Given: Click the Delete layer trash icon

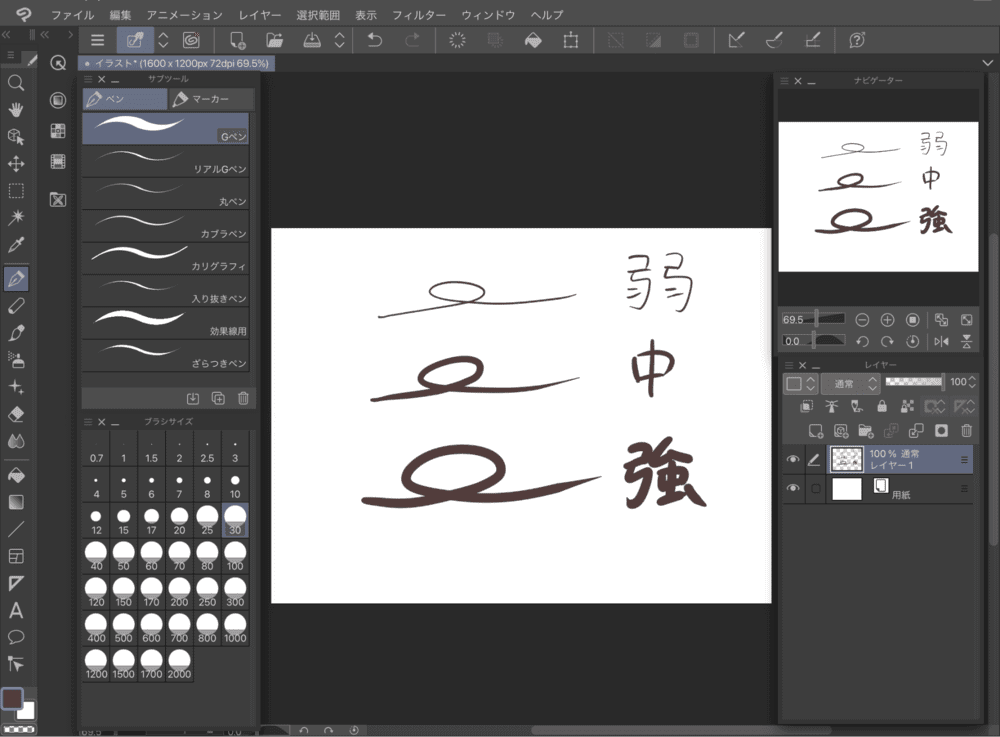Looking at the screenshot, I should tap(967, 431).
